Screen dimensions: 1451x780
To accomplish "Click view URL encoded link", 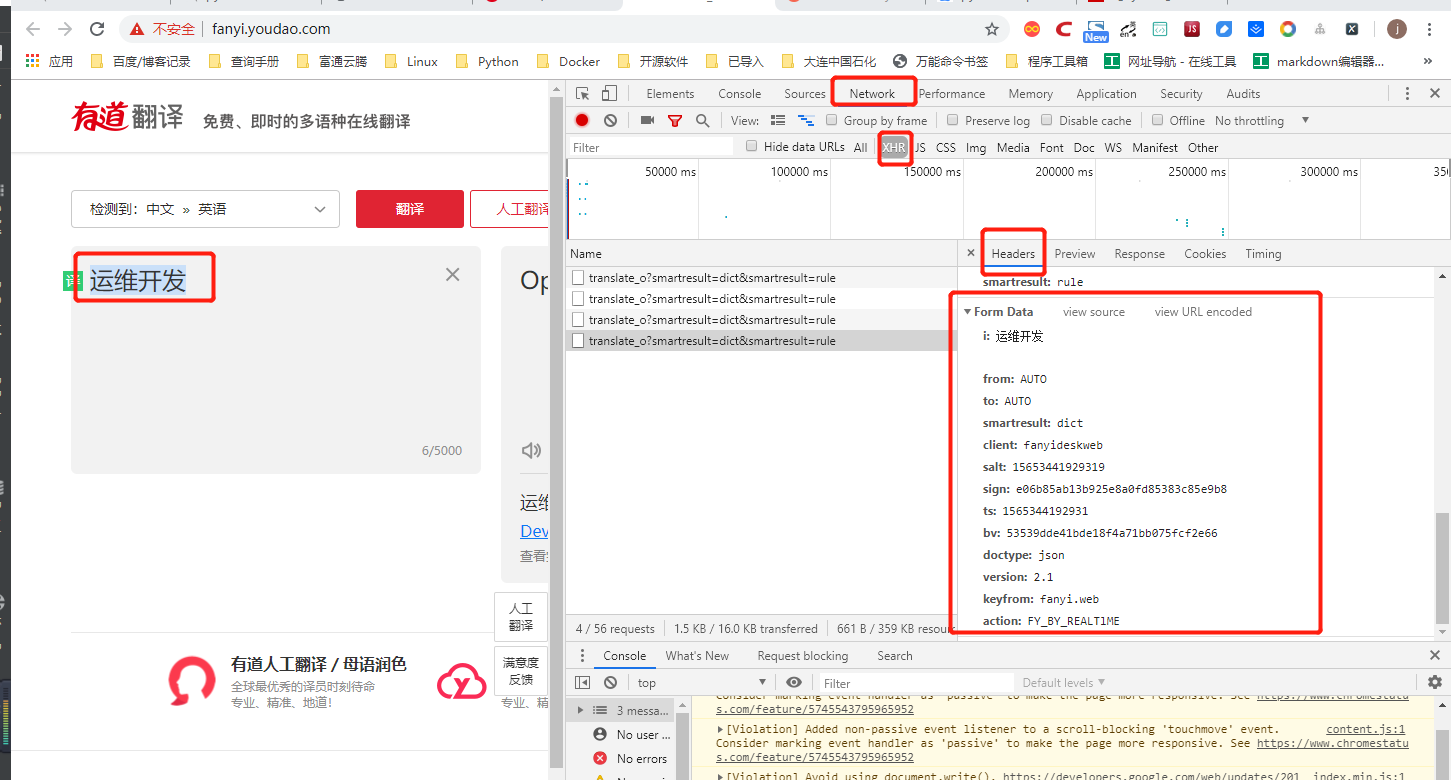I will 1203,312.
